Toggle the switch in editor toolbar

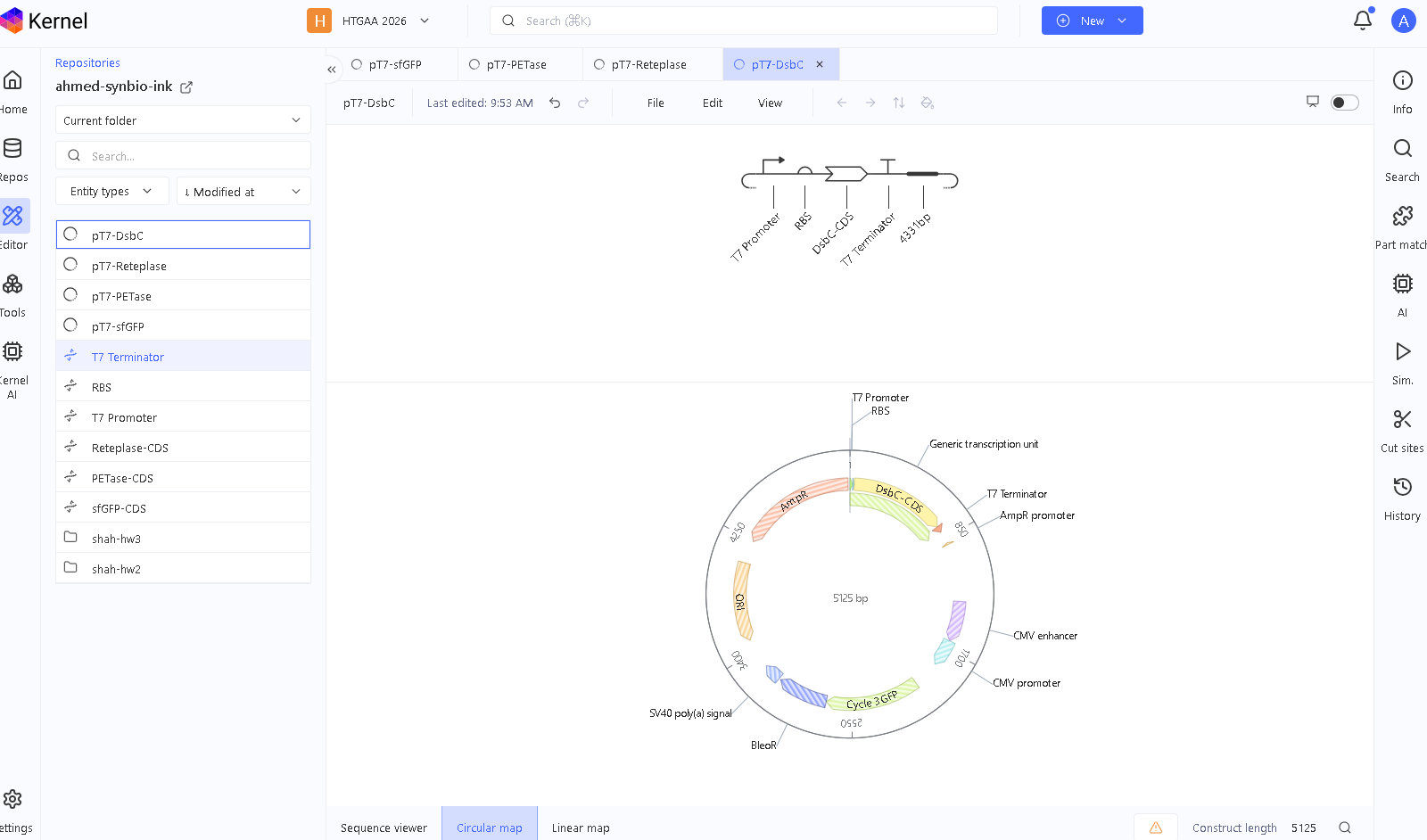pos(1345,103)
